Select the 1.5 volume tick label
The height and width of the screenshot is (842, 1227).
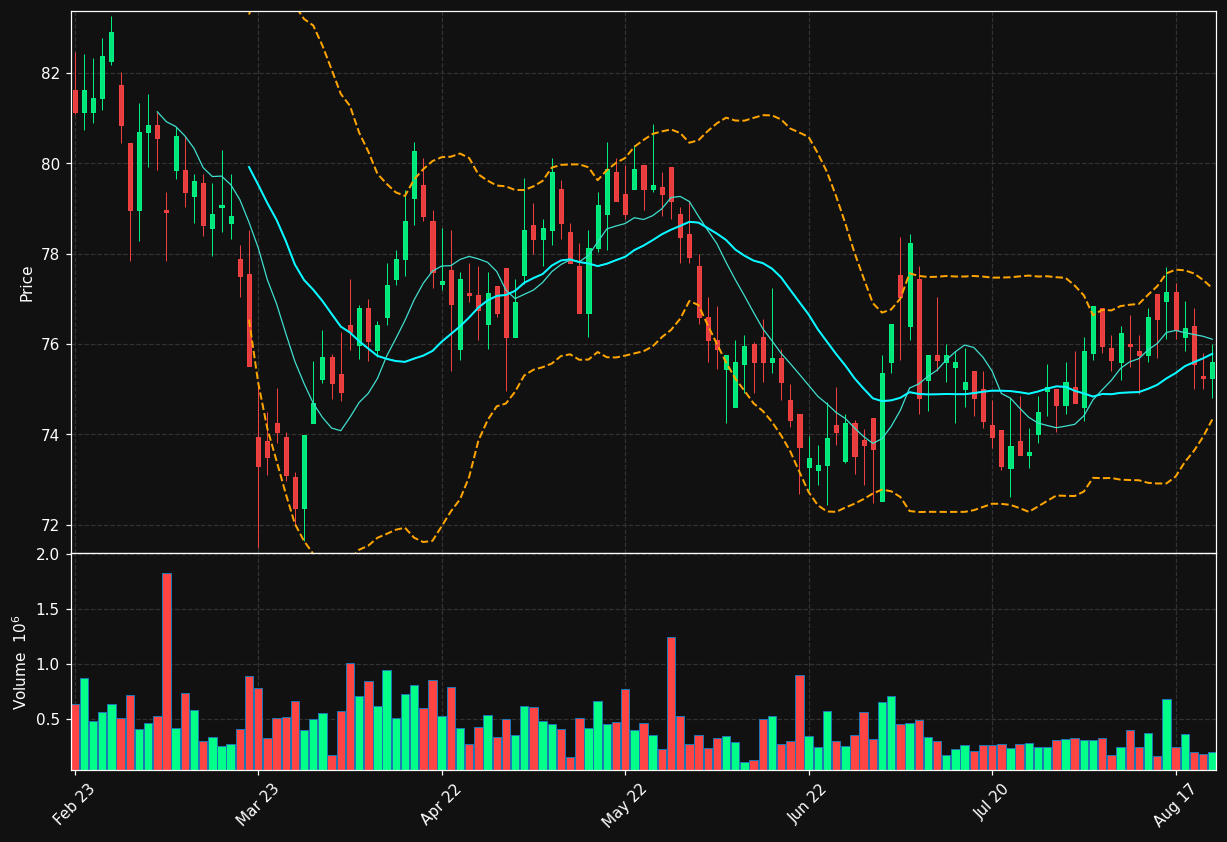tap(50, 609)
